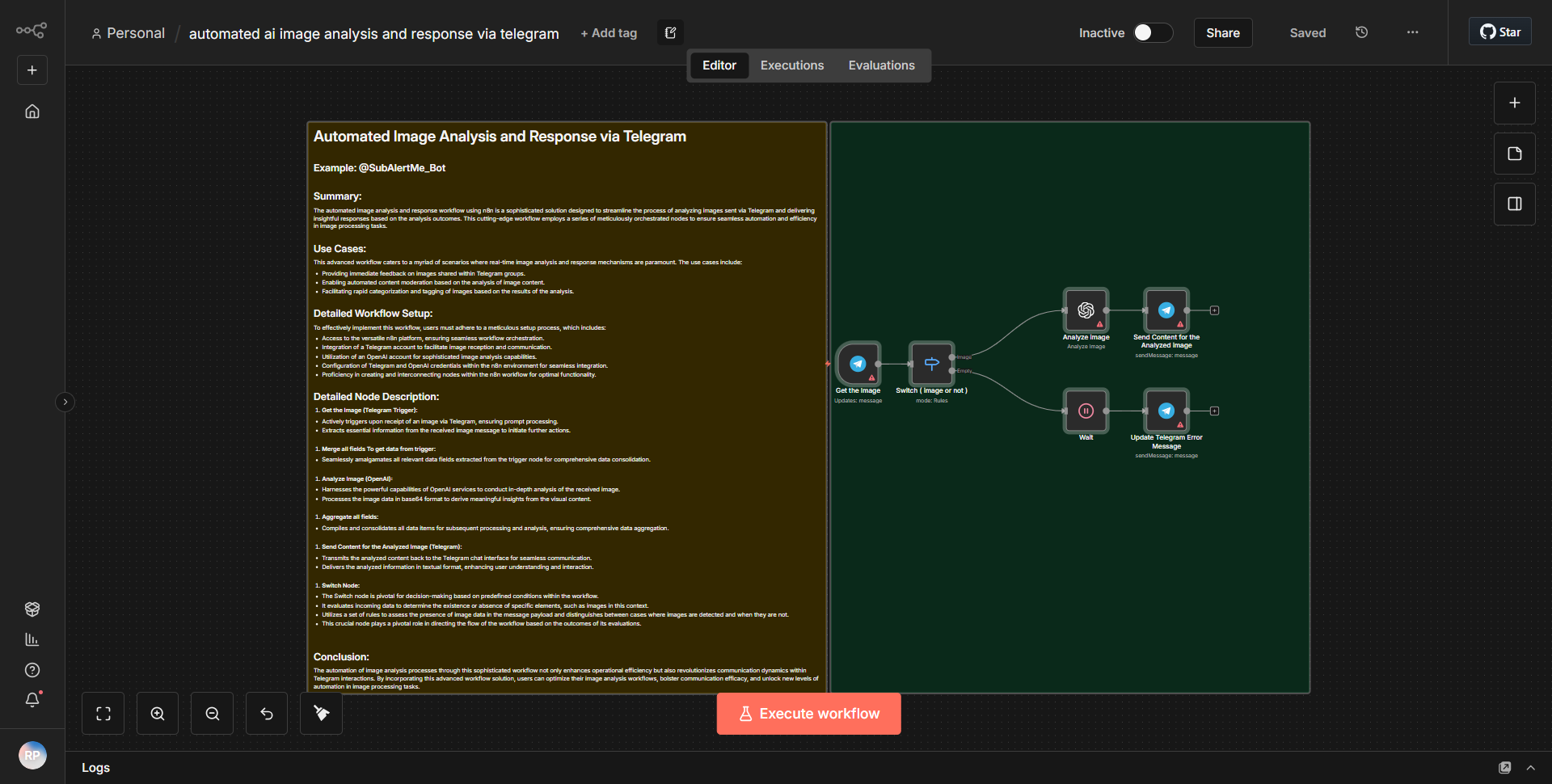Click the tidy up workflow broom icon
This screenshot has height=784, width=1552.
click(322, 713)
